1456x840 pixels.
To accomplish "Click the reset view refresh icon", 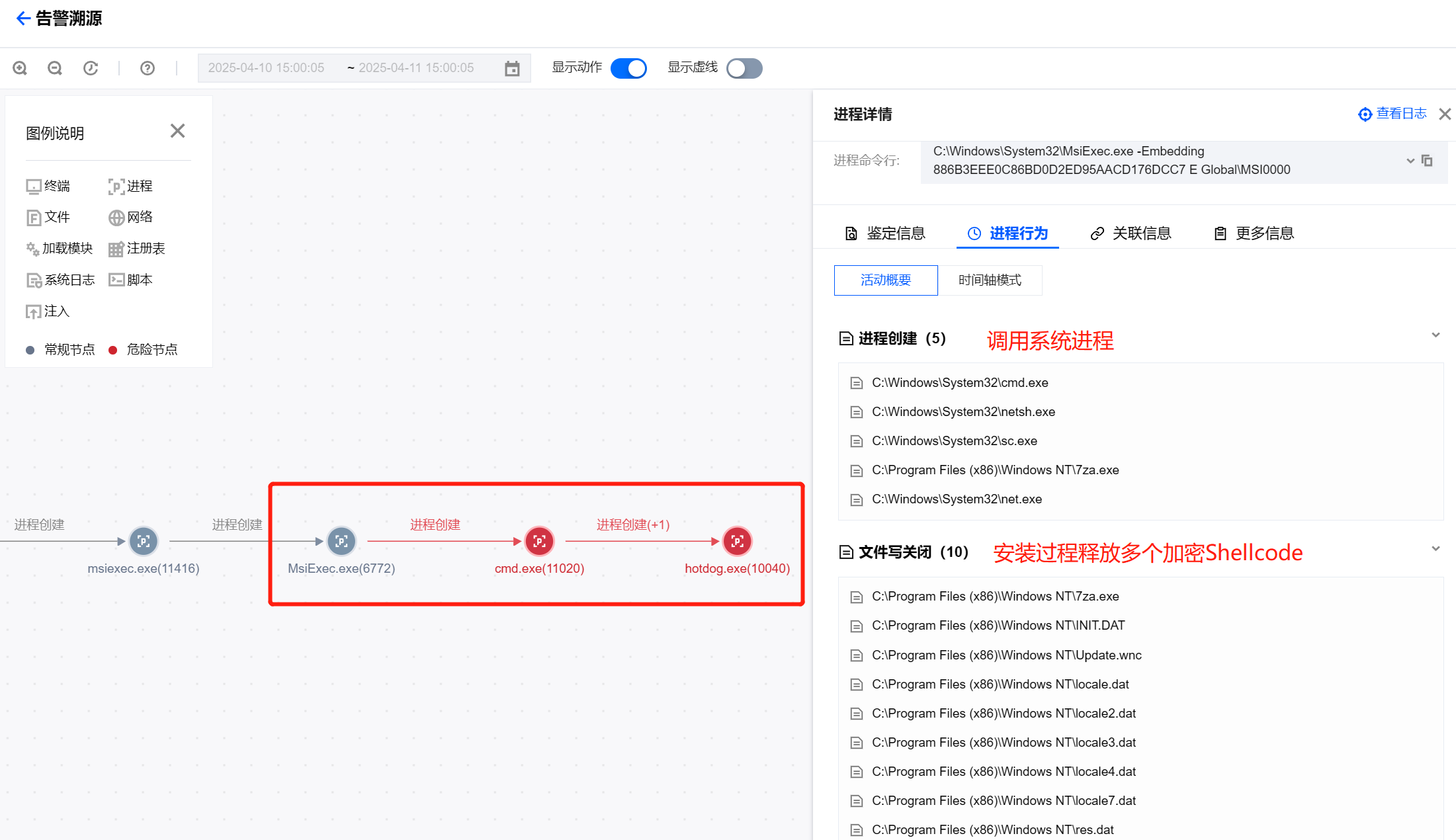I will [91, 68].
